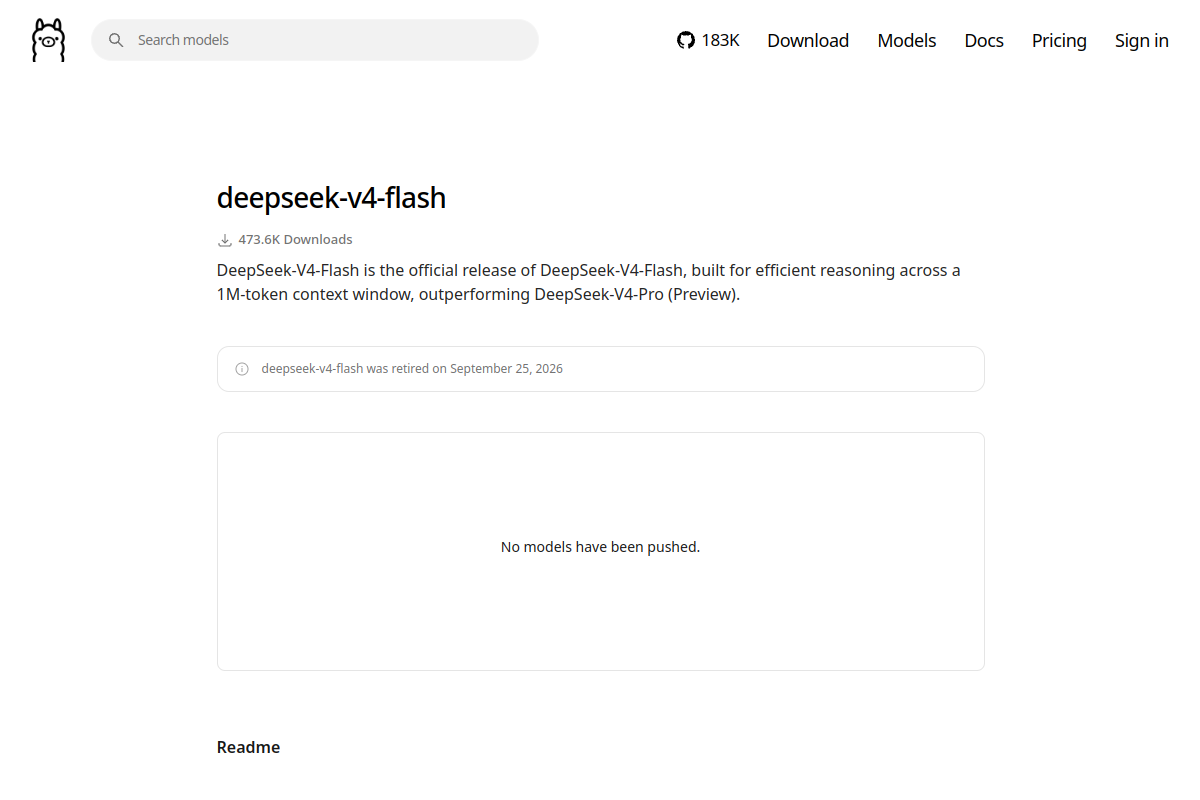The height and width of the screenshot is (800, 1200).
Task: Click the DeepSeek-V4-Flash description paragraph
Action: pos(589,282)
